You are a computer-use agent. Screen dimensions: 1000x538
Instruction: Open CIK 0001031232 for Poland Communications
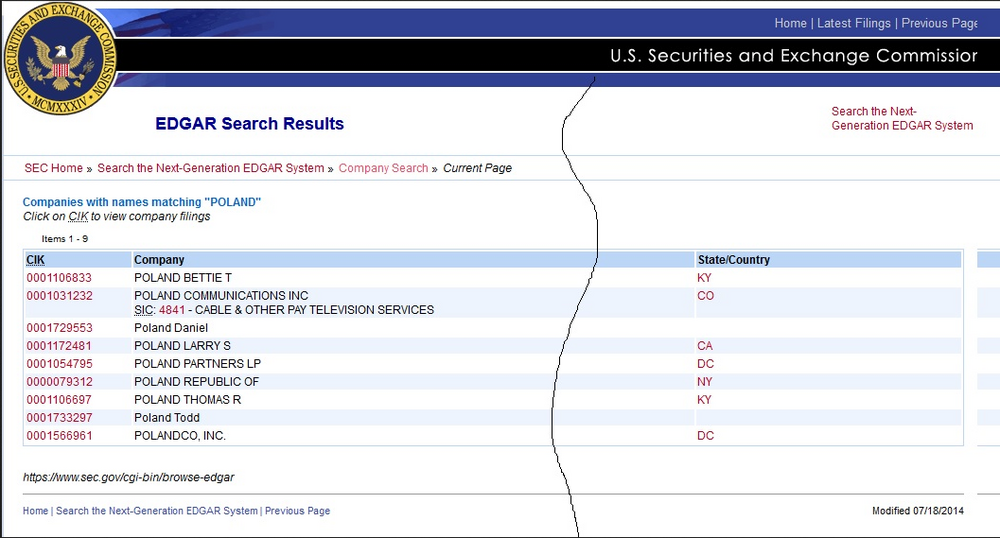[x=59, y=296]
